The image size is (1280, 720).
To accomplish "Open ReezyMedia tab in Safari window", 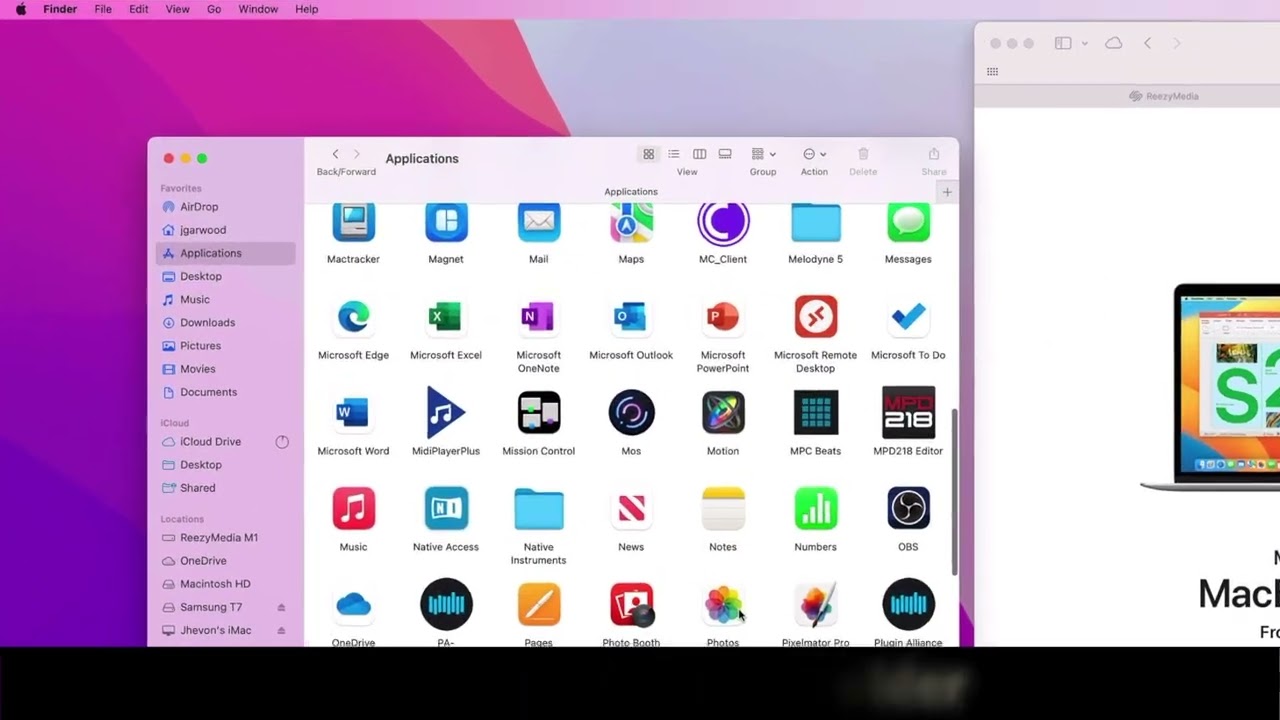I will pos(1164,96).
